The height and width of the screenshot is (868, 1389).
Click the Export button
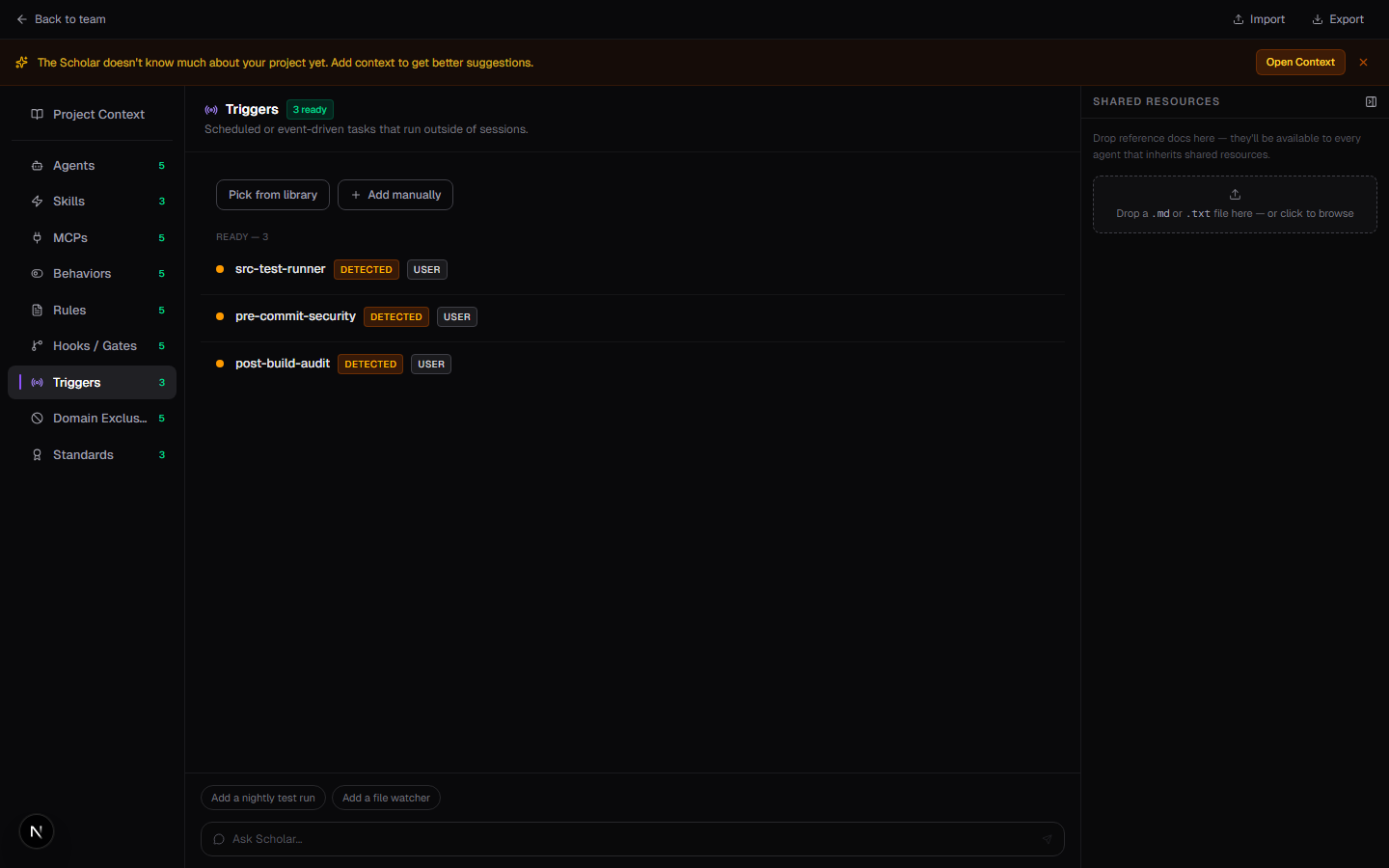[x=1338, y=19]
